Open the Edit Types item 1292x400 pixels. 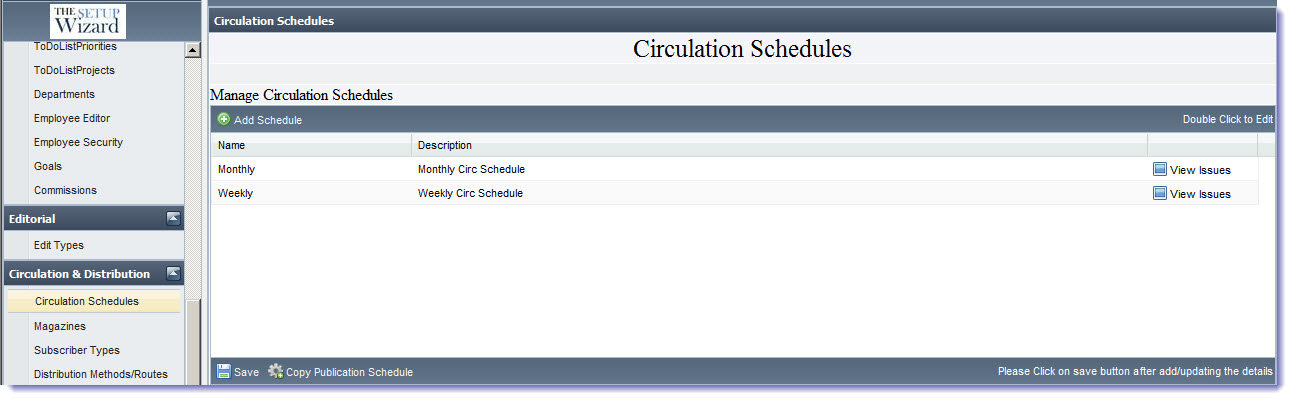click(x=59, y=245)
